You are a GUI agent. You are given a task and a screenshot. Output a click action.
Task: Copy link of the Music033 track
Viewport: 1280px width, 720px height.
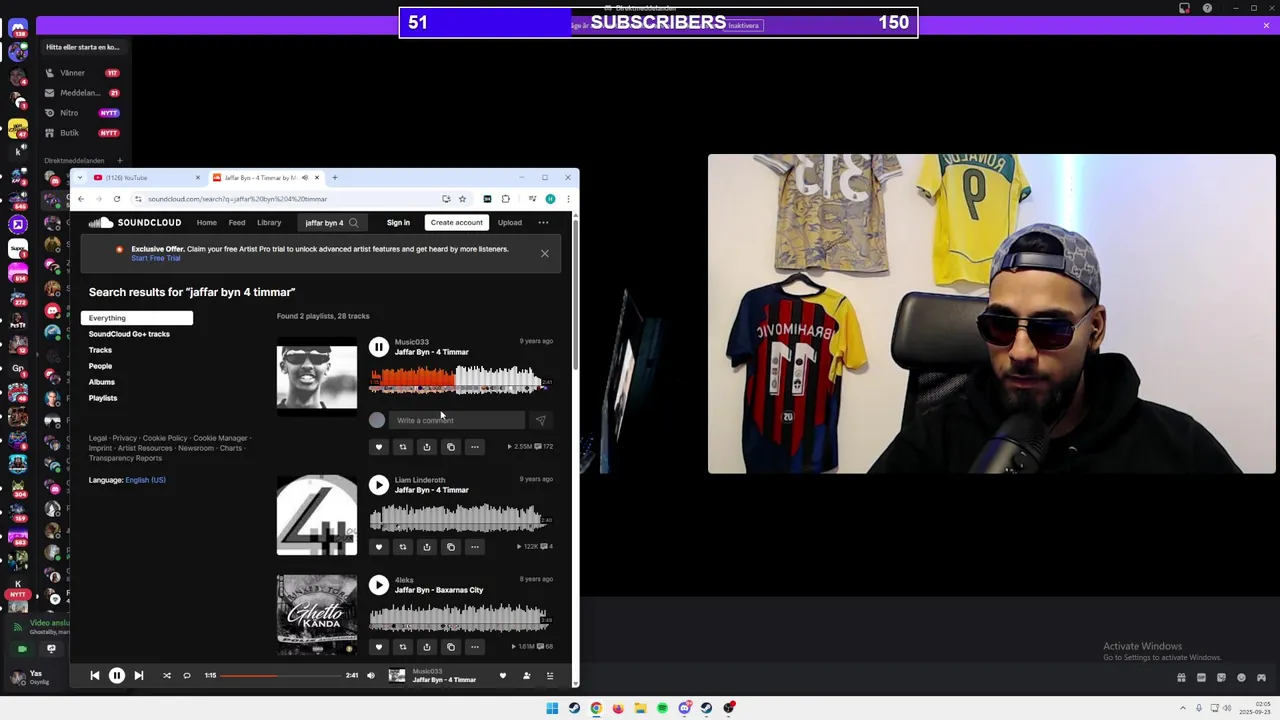coord(450,447)
